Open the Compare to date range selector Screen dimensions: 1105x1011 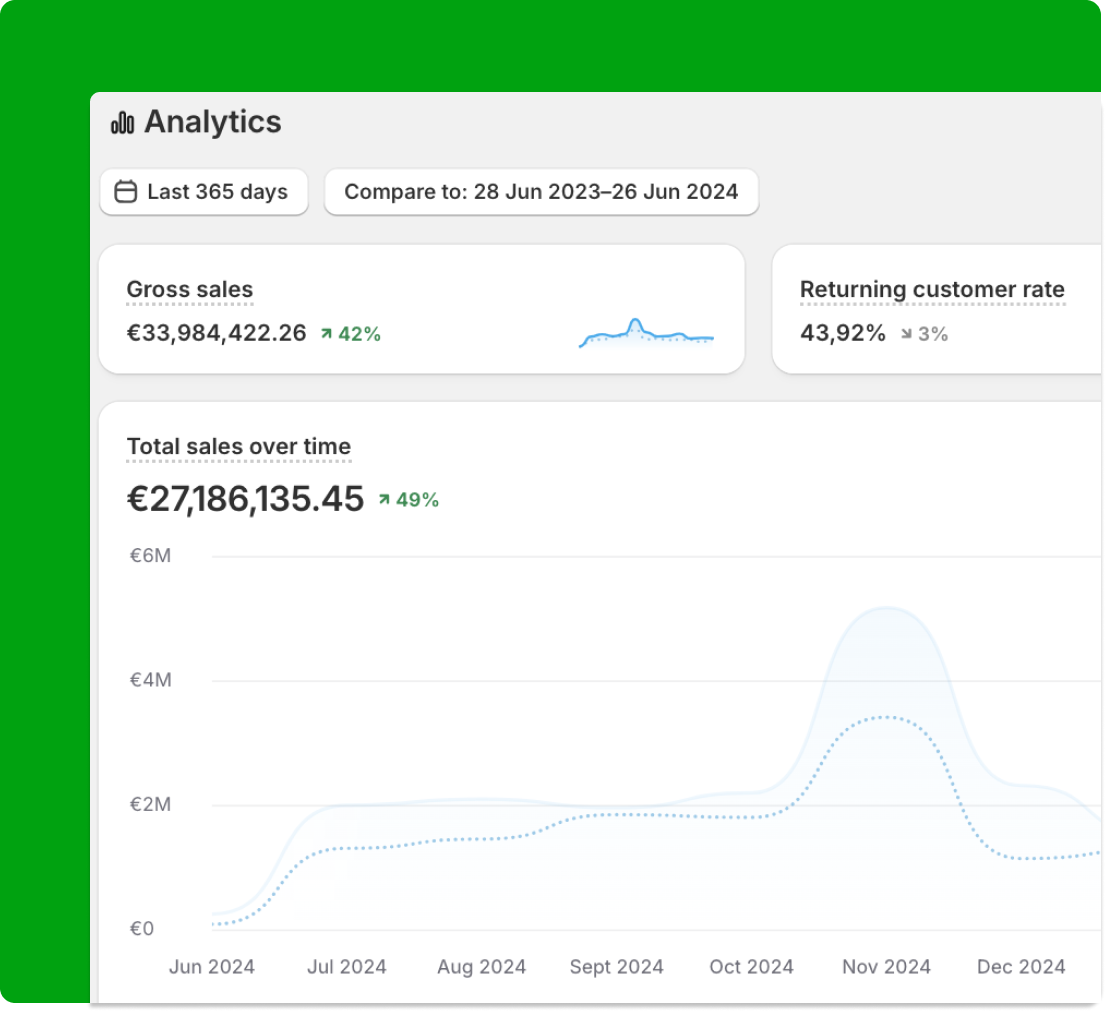pos(541,192)
